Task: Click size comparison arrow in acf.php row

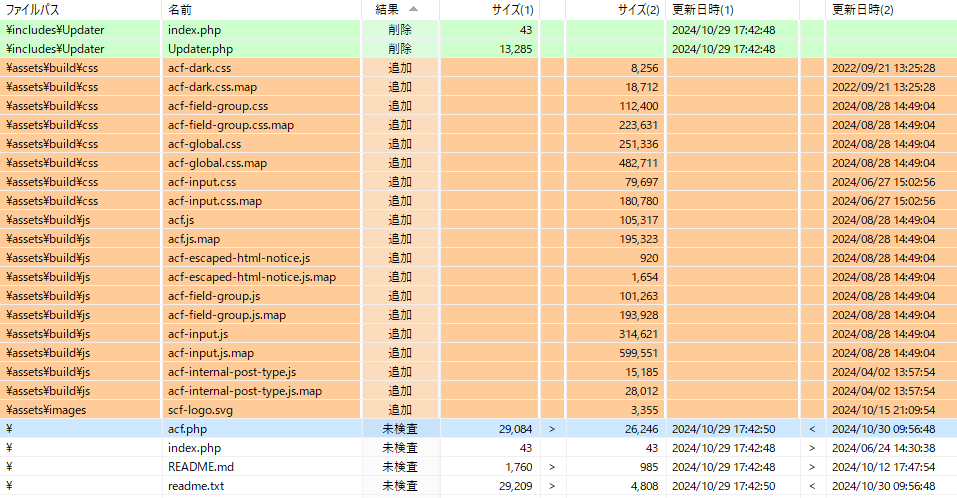Action: 551,429
